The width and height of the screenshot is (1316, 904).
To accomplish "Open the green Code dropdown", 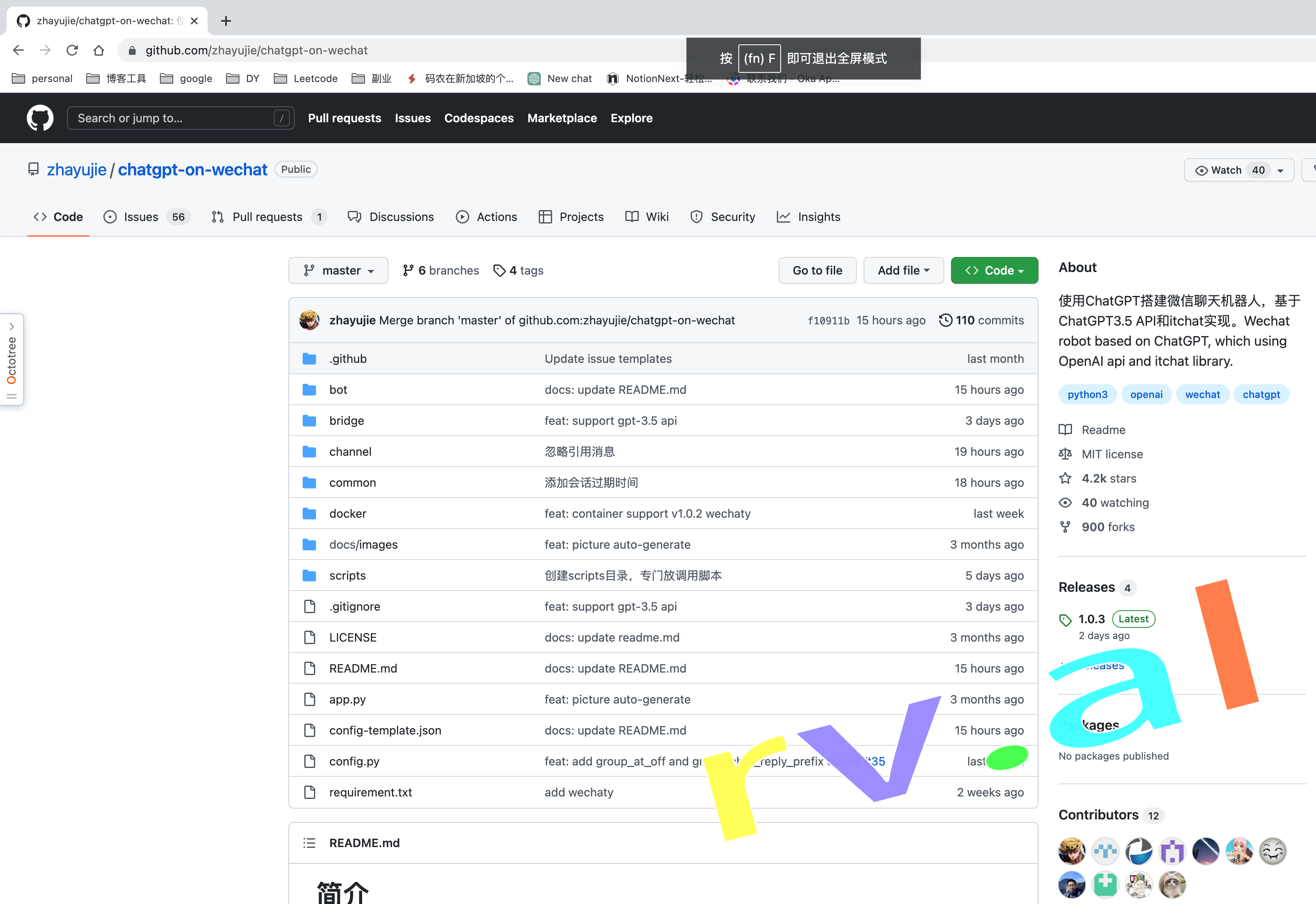I will [994, 271].
